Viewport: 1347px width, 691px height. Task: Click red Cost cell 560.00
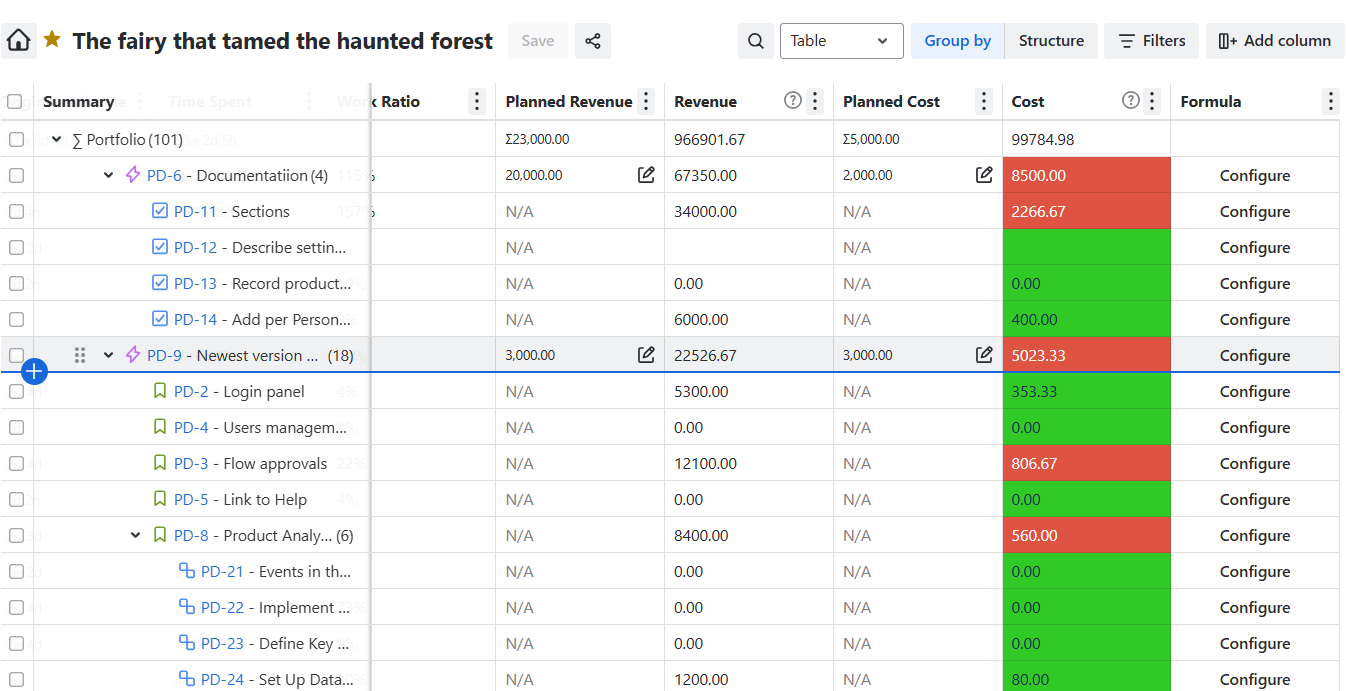pyautogui.click(x=1086, y=535)
